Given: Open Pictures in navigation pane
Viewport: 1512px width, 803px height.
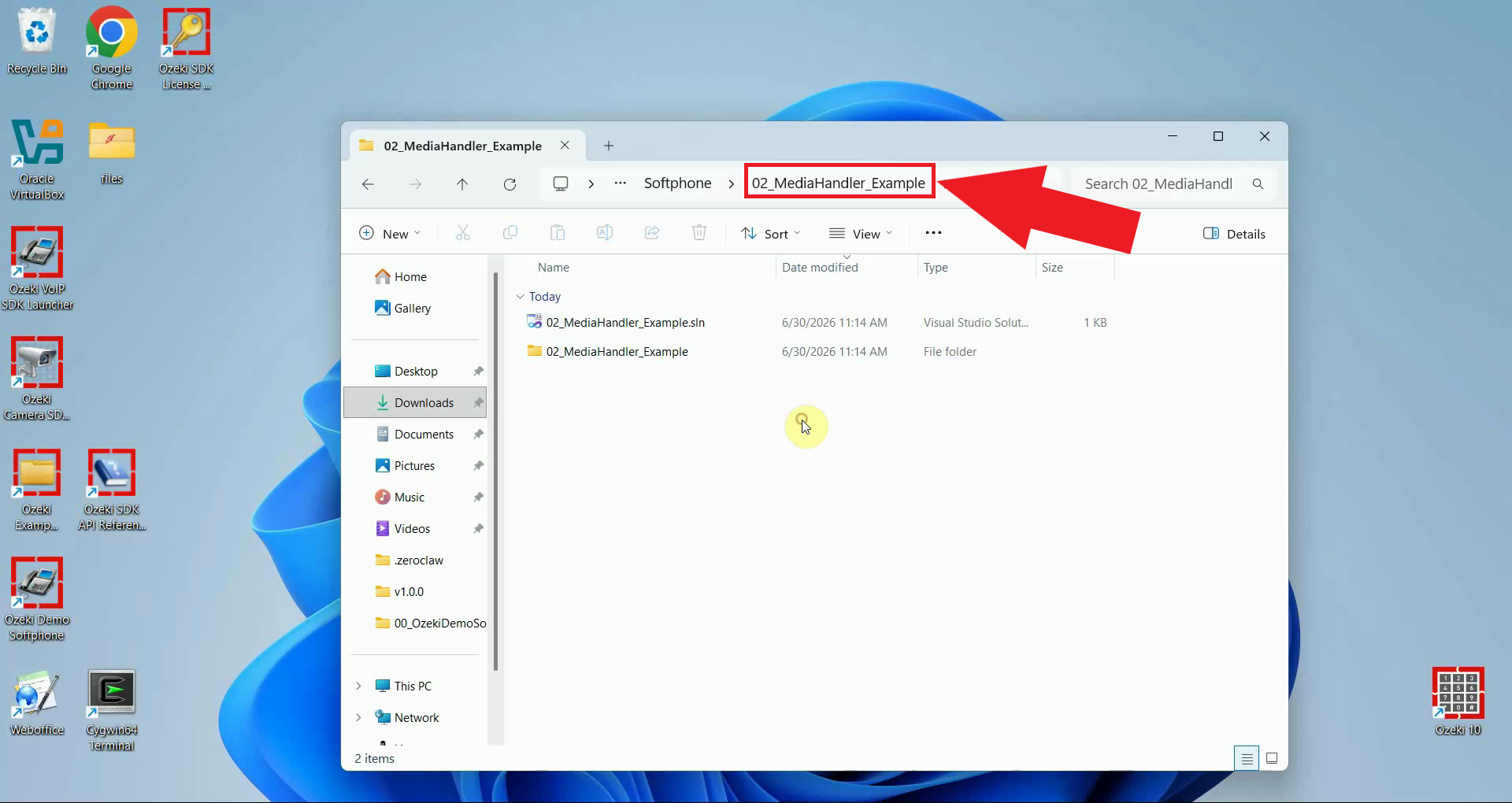Looking at the screenshot, I should click(x=415, y=466).
